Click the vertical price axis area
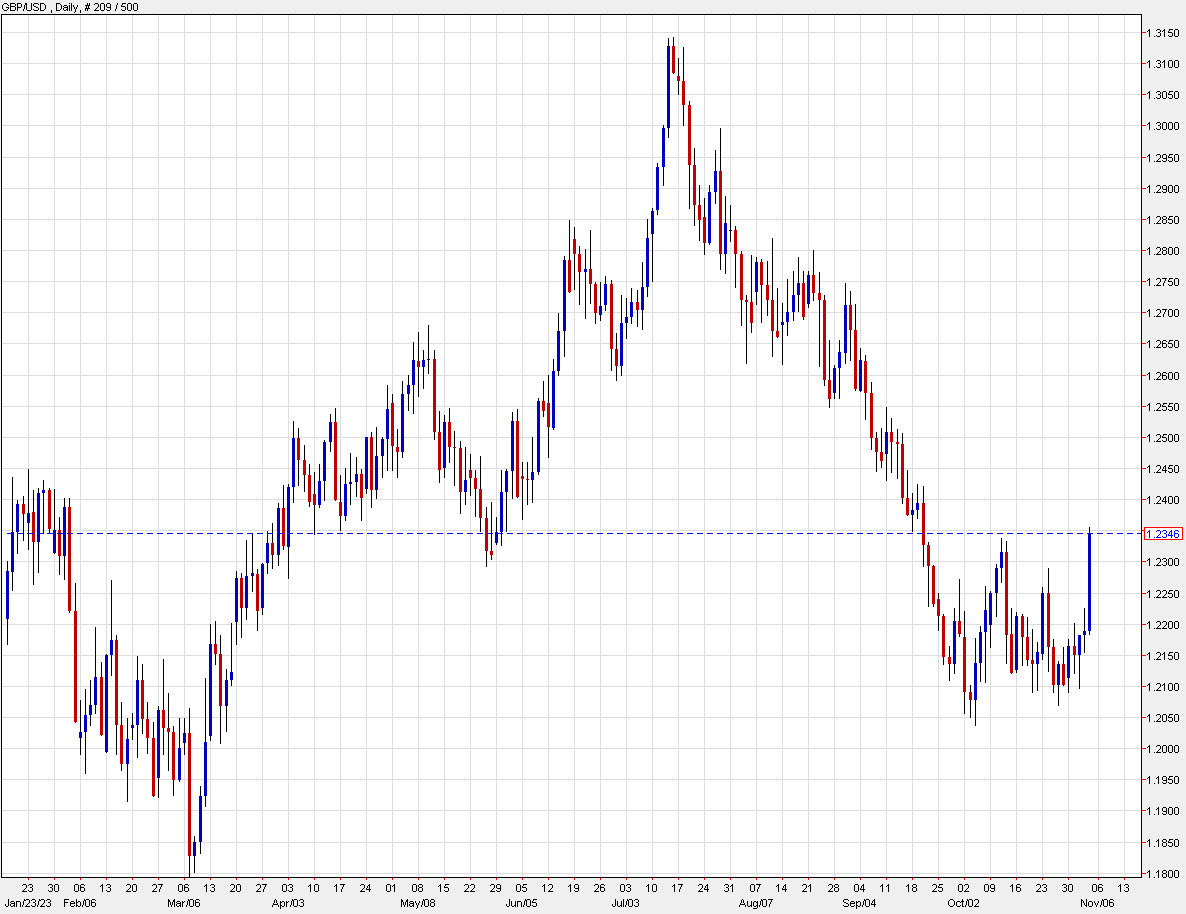The width and height of the screenshot is (1186, 914). (x=1164, y=450)
